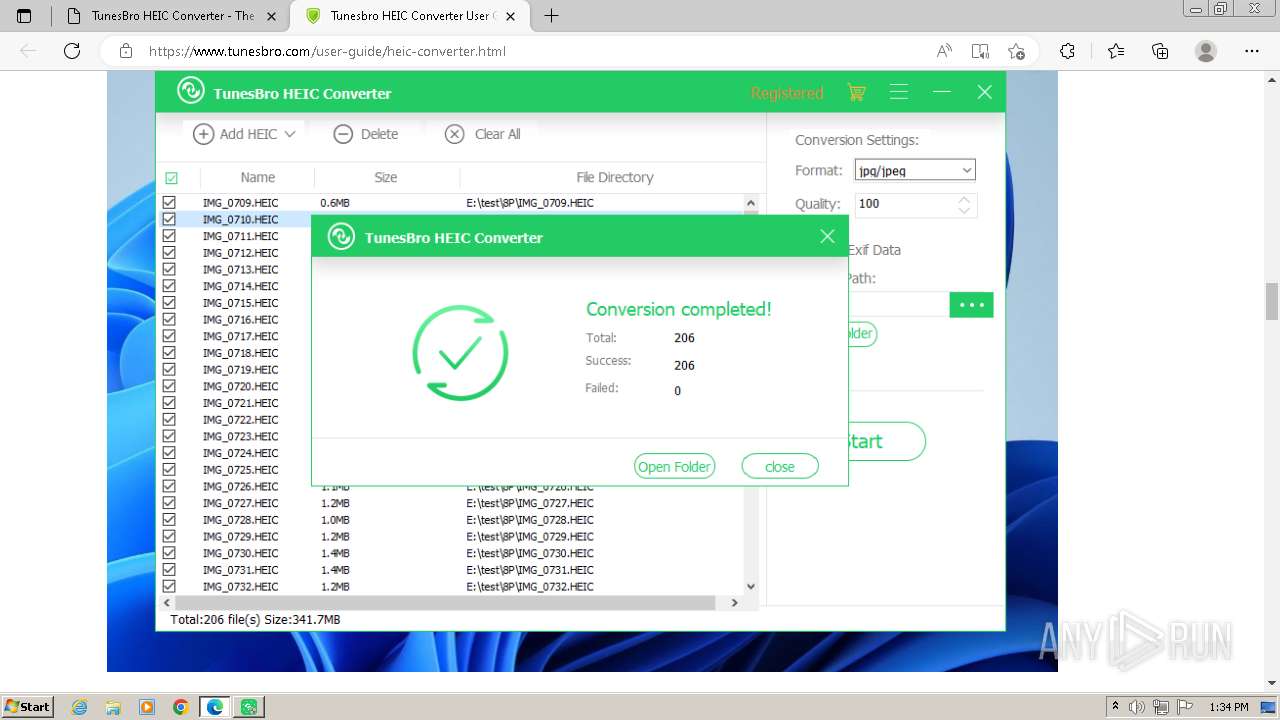Click the Registered link in header

click(x=787, y=93)
